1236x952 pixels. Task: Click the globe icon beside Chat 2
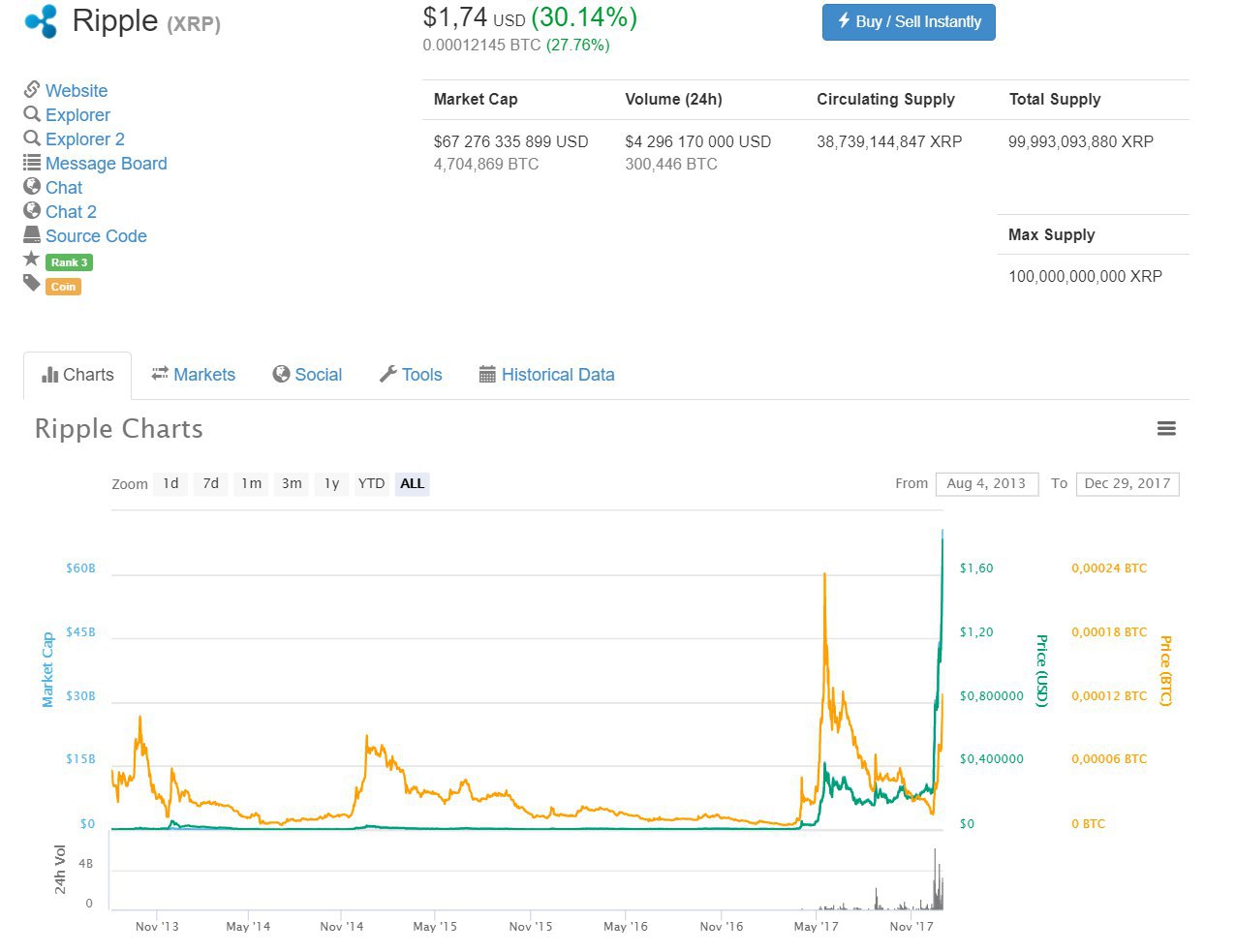pyautogui.click(x=32, y=210)
